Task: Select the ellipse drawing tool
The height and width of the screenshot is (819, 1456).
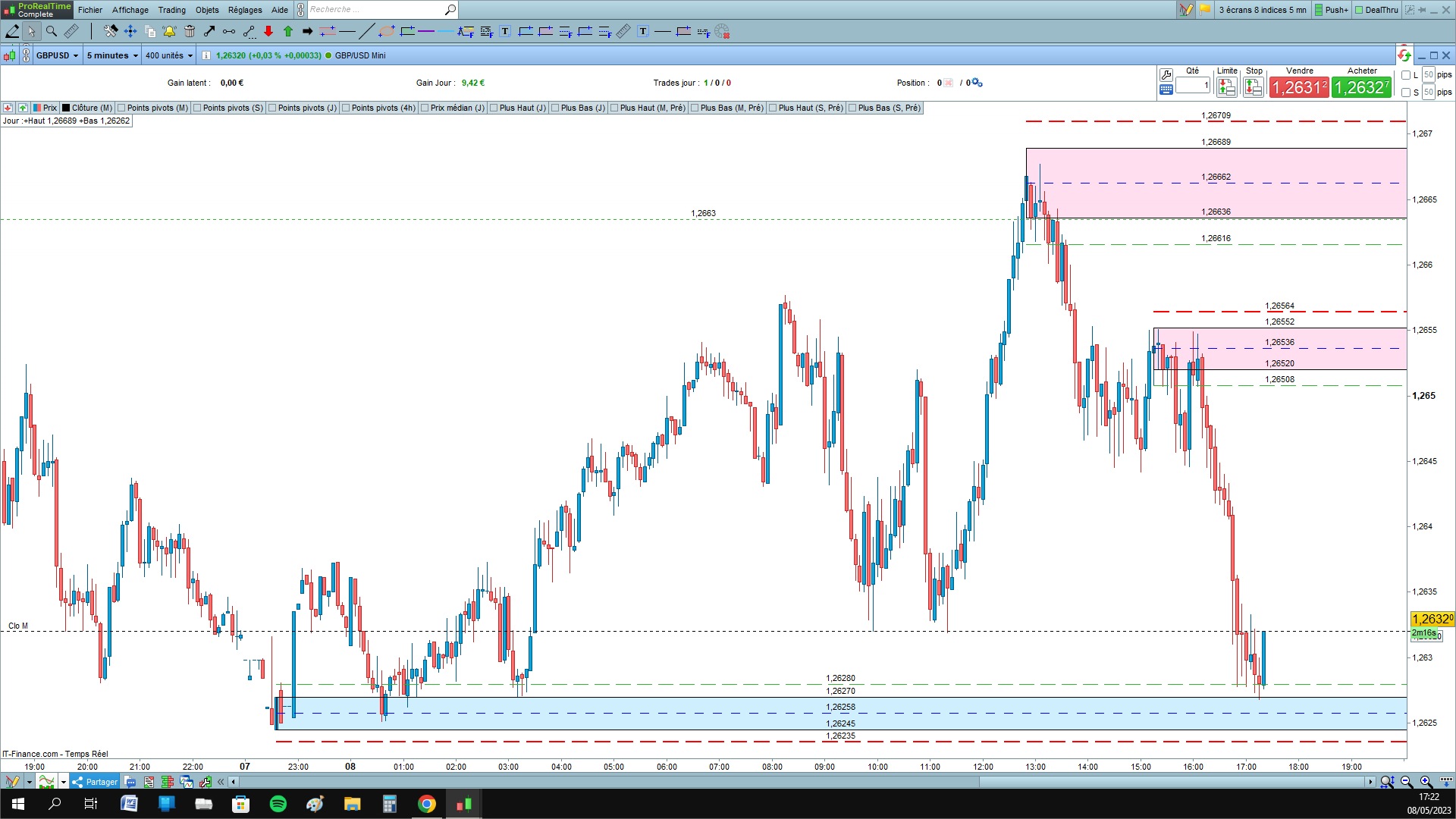Action: [x=387, y=32]
